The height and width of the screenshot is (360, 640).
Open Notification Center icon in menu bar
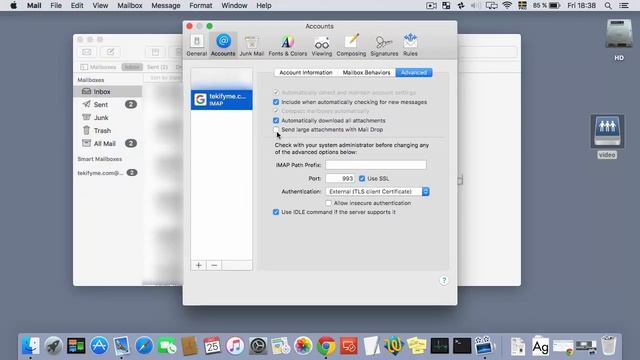pyautogui.click(x=624, y=5)
